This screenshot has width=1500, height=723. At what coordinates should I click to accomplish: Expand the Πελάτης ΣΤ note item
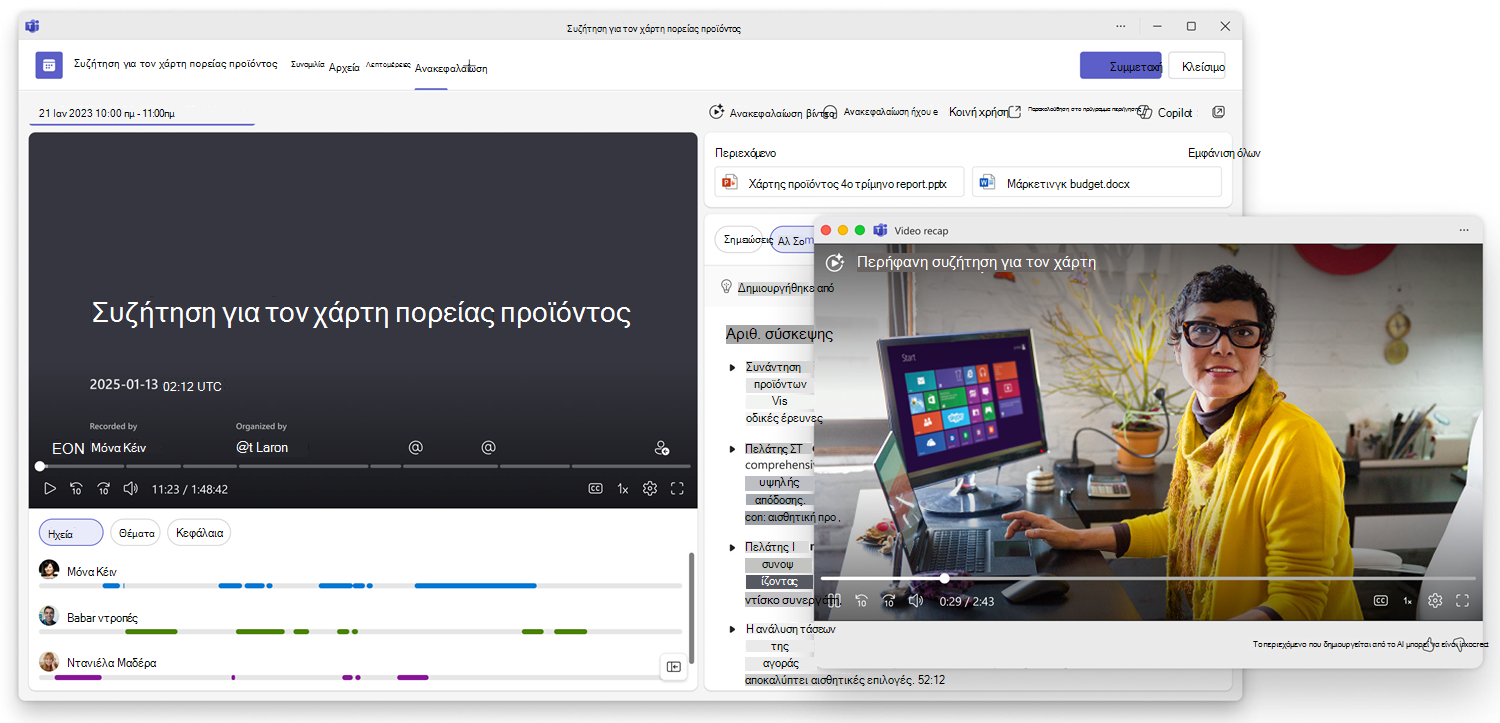click(733, 449)
